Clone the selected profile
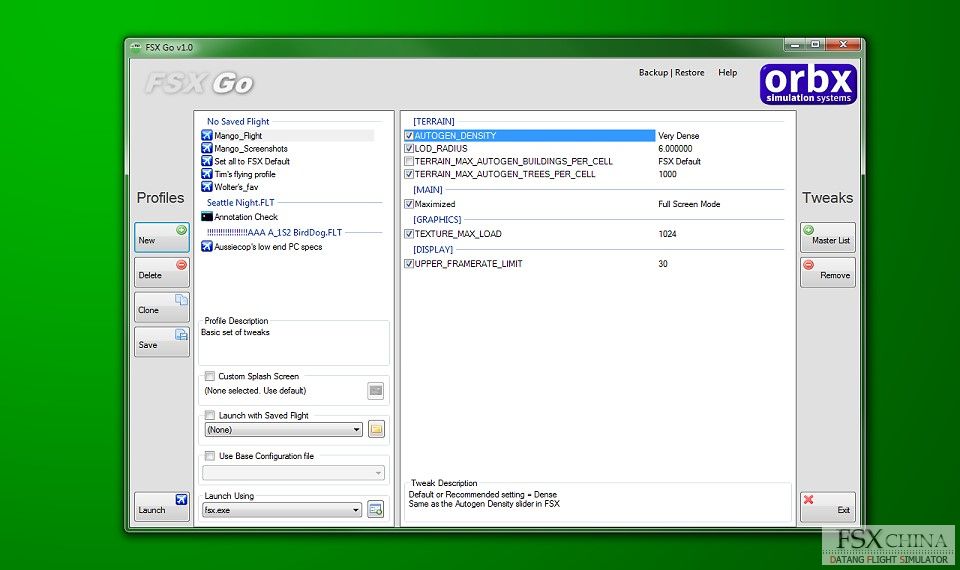Image resolution: width=960 pixels, height=570 pixels. click(162, 307)
